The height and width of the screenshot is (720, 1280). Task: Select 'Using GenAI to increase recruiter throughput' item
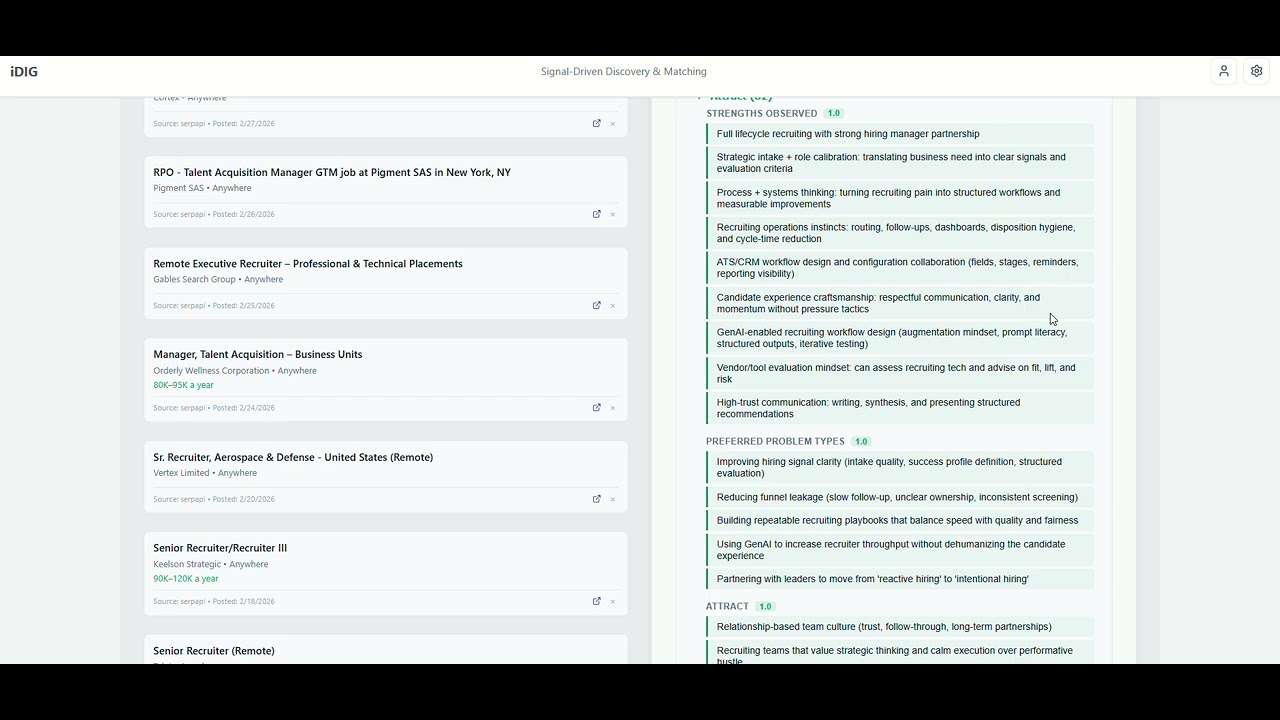tap(900, 550)
